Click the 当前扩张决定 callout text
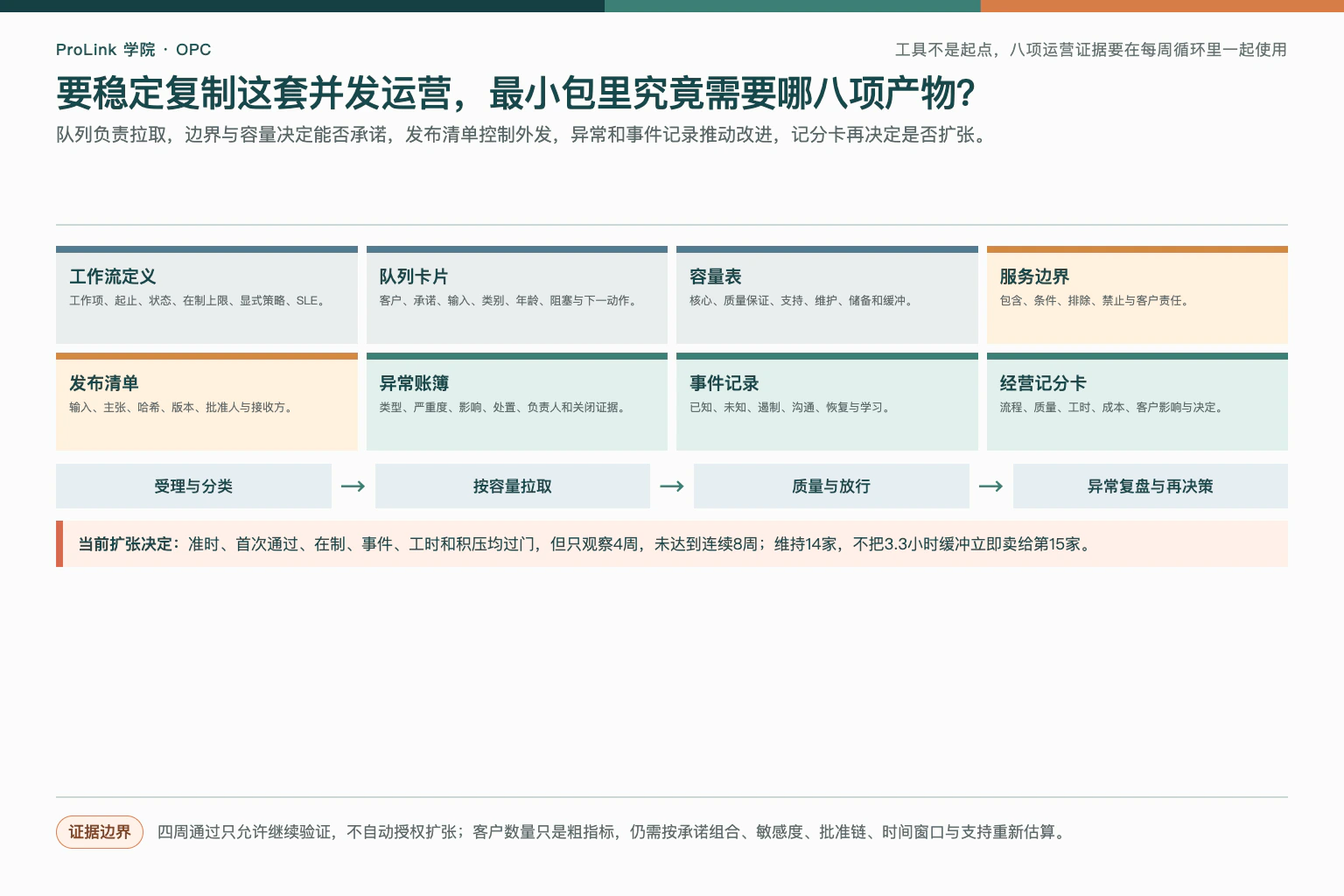 tap(586, 544)
